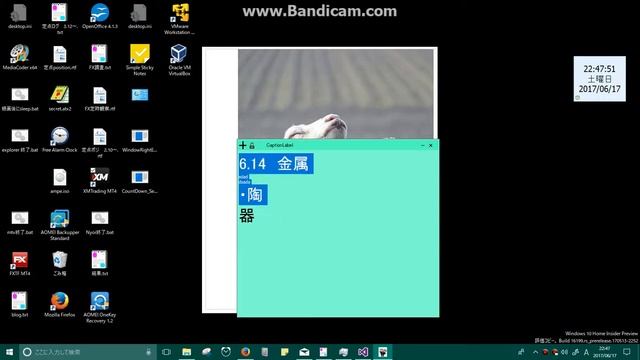Click the "器" caption character
The width and height of the screenshot is (640, 360).
247,216
